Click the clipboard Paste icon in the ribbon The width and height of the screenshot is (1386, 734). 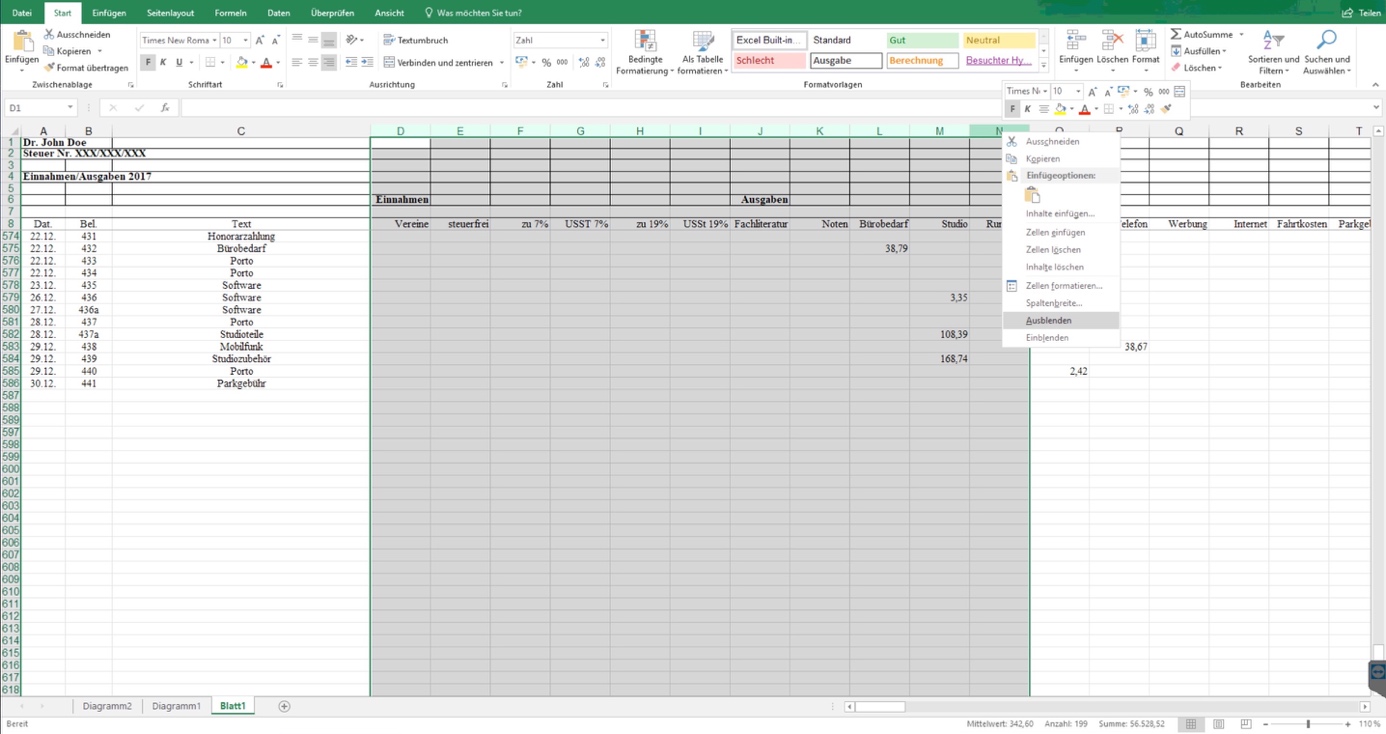click(21, 42)
